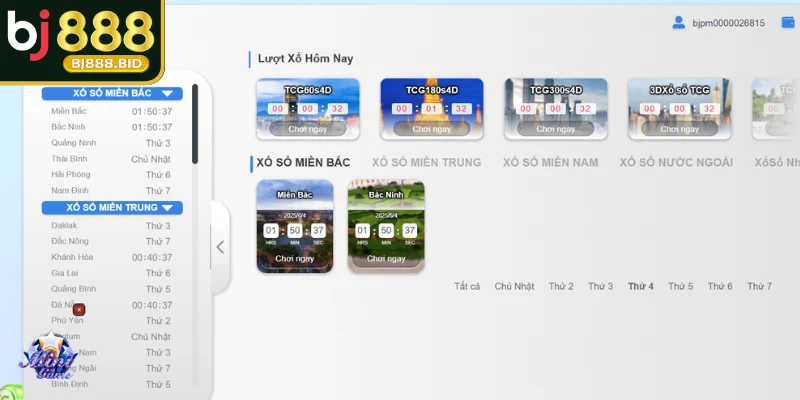This screenshot has height=400, width=800.
Task: Open the user account profile icon
Action: (x=678, y=22)
